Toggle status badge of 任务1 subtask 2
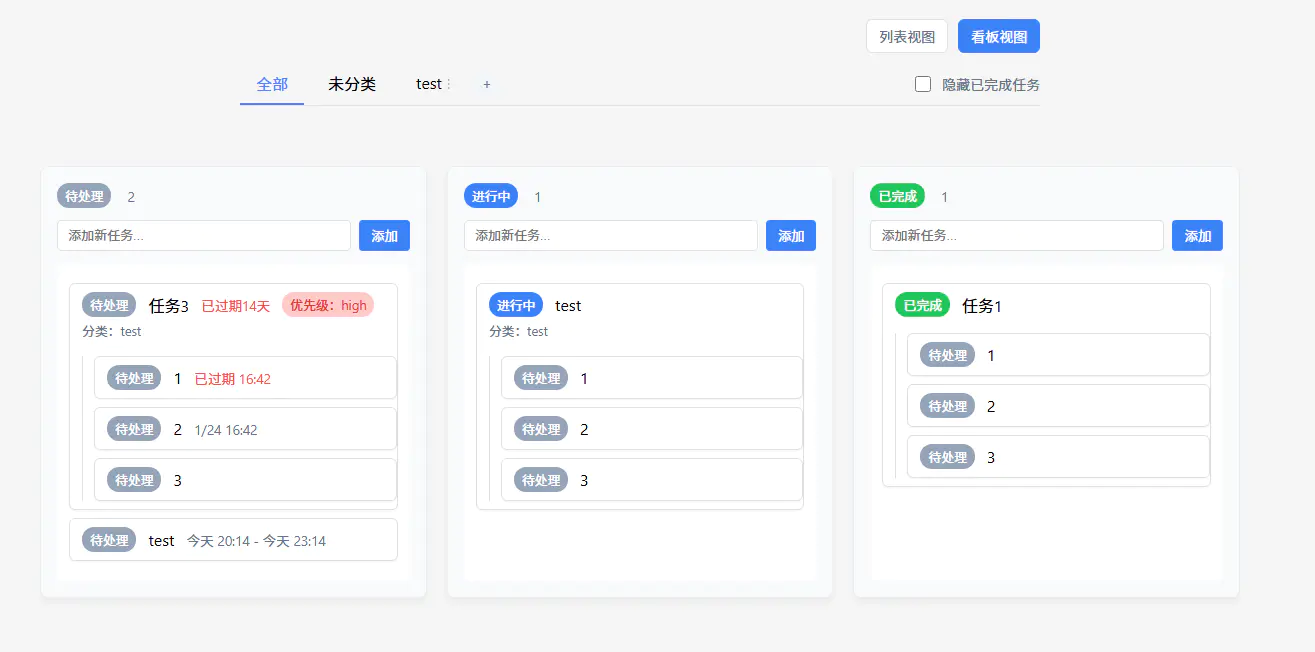The height and width of the screenshot is (652, 1315). [x=947, y=406]
